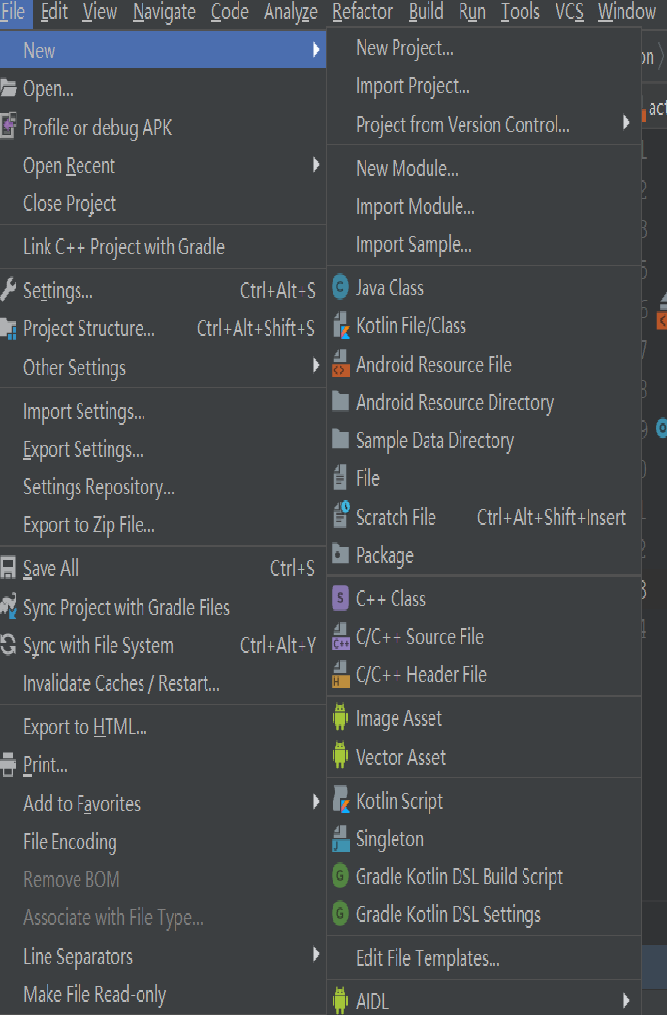The width and height of the screenshot is (667, 1015).
Task: Select the Kotlin File/Class icon
Action: tap(340, 326)
